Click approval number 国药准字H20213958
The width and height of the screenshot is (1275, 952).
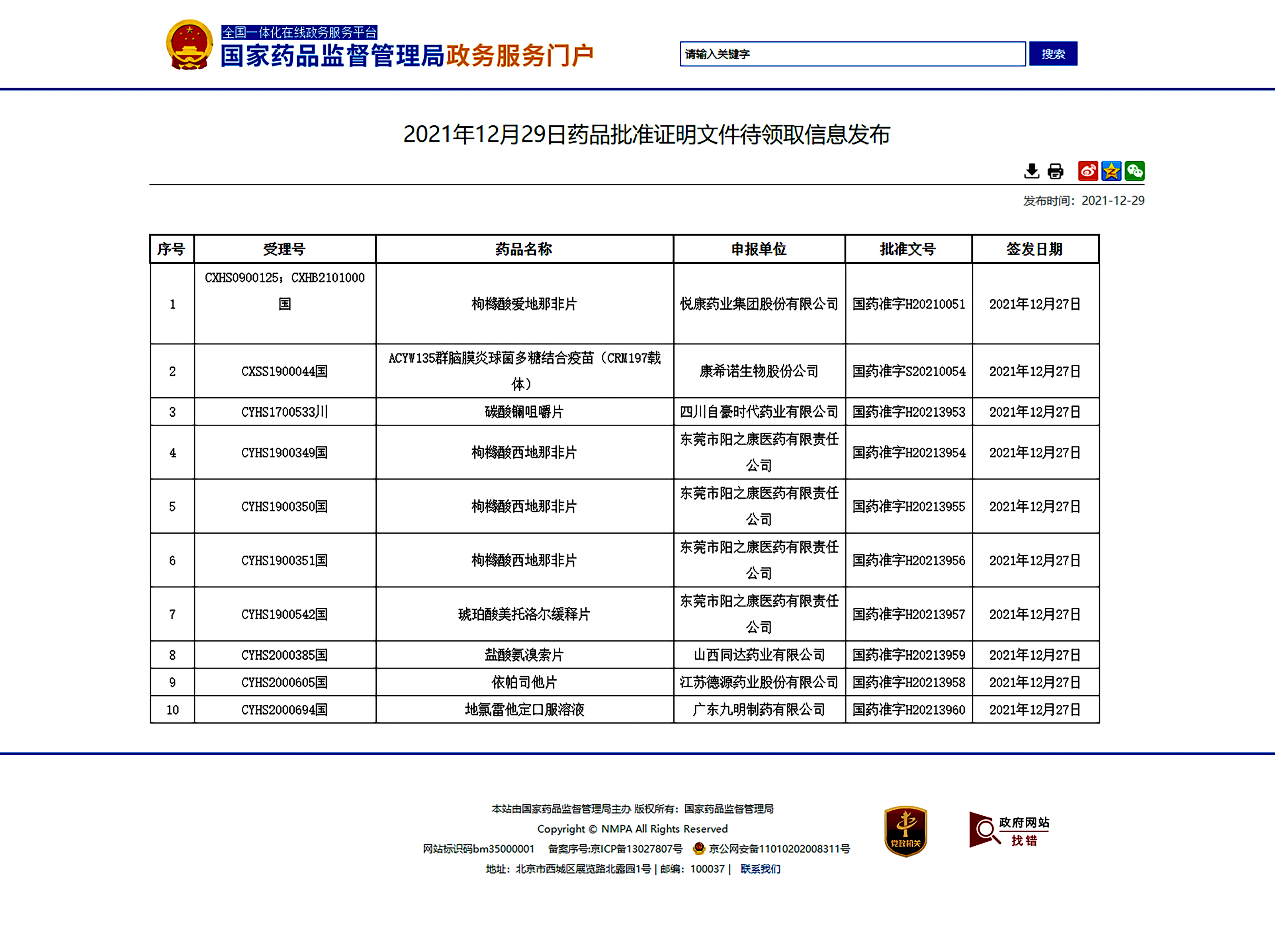tap(908, 683)
